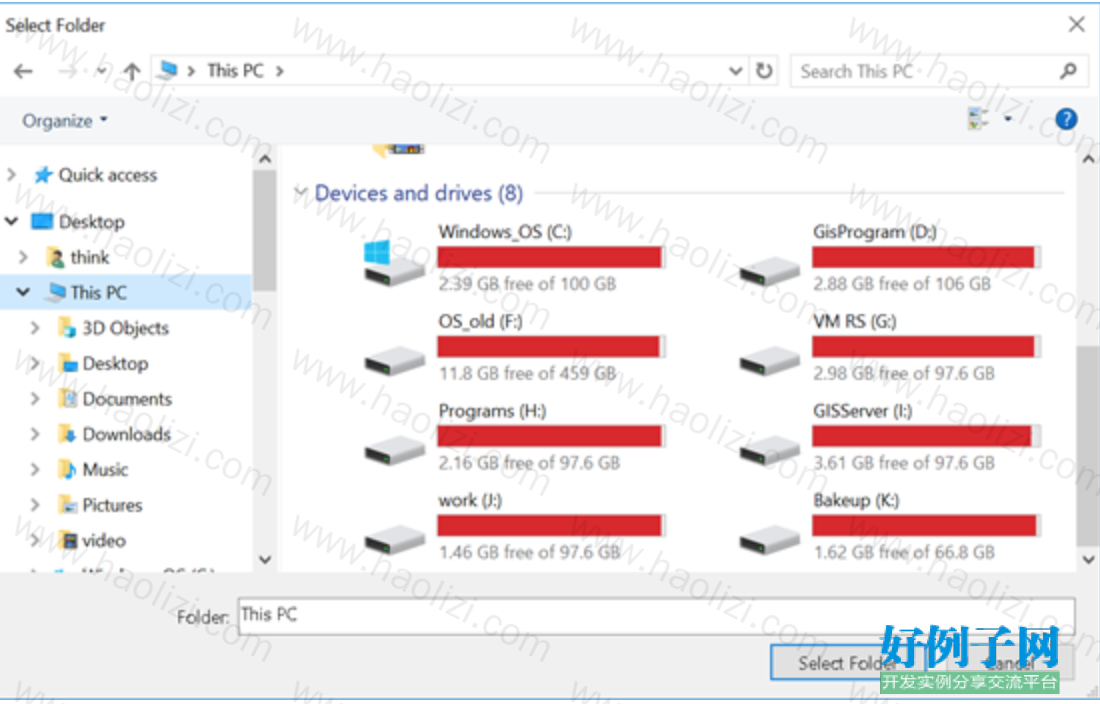Click the work (J:) drive name
This screenshot has height=704, width=1100.
[x=470, y=501]
